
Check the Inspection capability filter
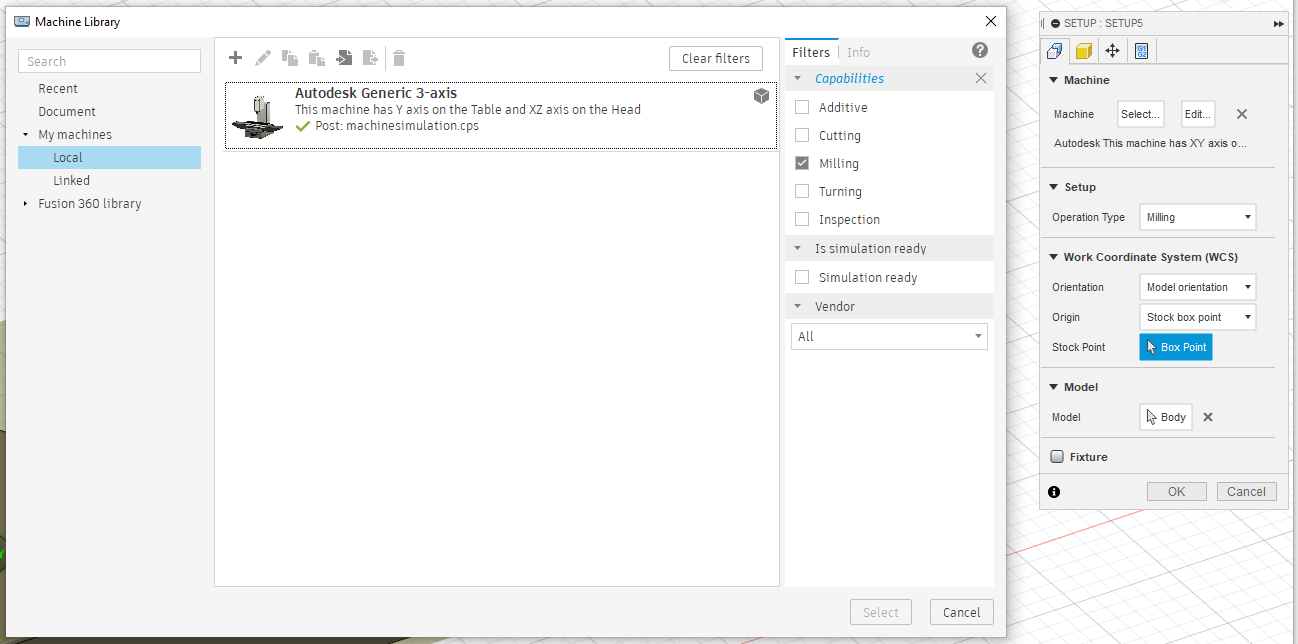(802, 219)
